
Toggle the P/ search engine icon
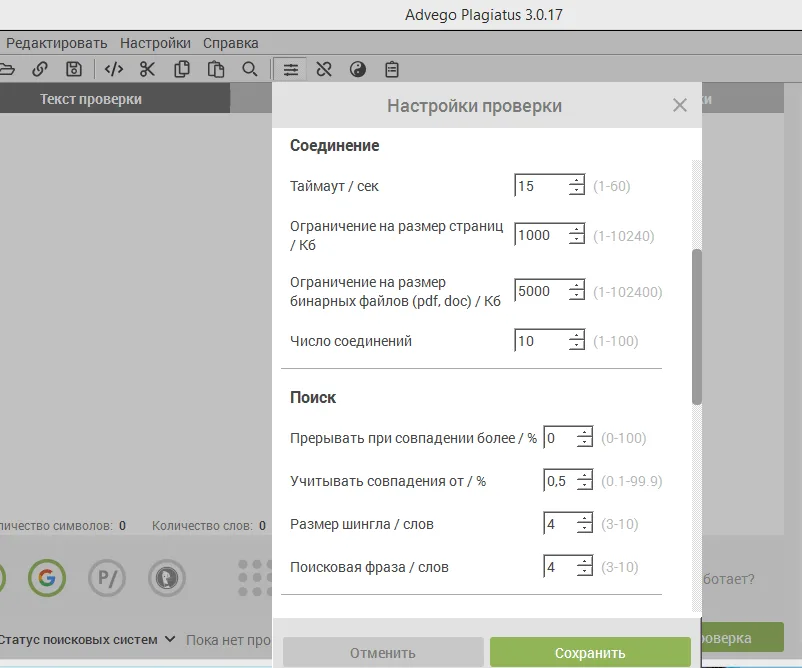(x=106, y=577)
